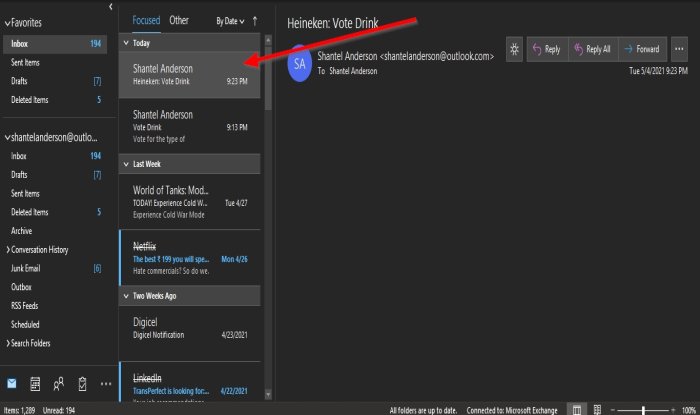Open the account Sent Items folder
Image resolution: width=700 pixels, height=415 pixels.
[x=55, y=194]
